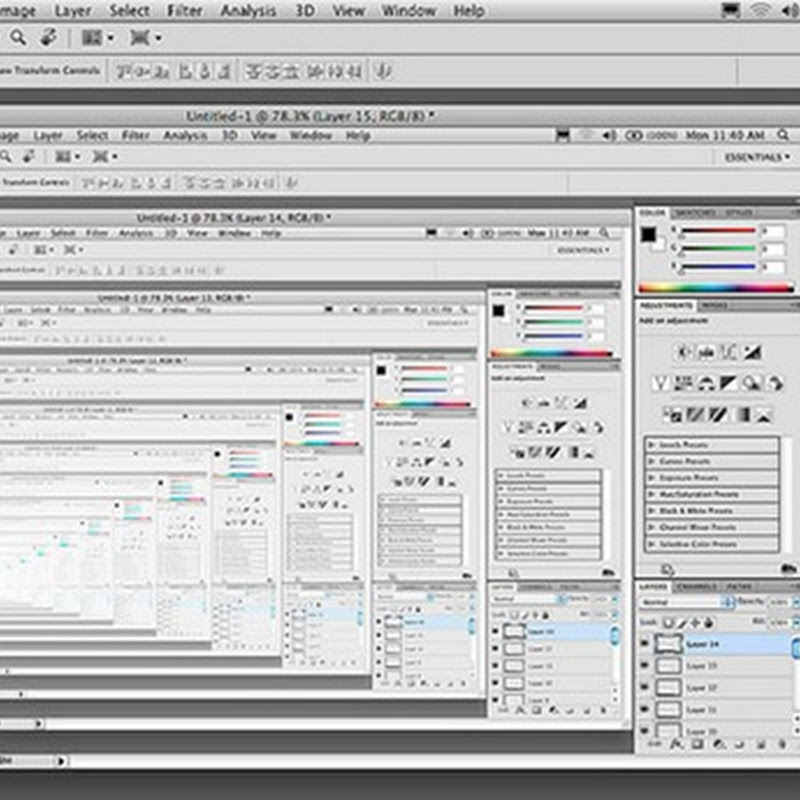The height and width of the screenshot is (800, 800).
Task: Click the Threshold icon in the largest Adjustments panel
Action: [718, 415]
